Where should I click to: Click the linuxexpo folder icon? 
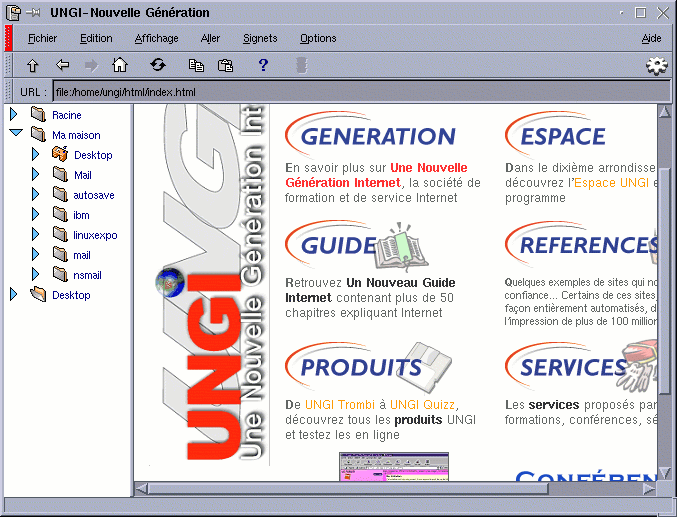point(60,235)
